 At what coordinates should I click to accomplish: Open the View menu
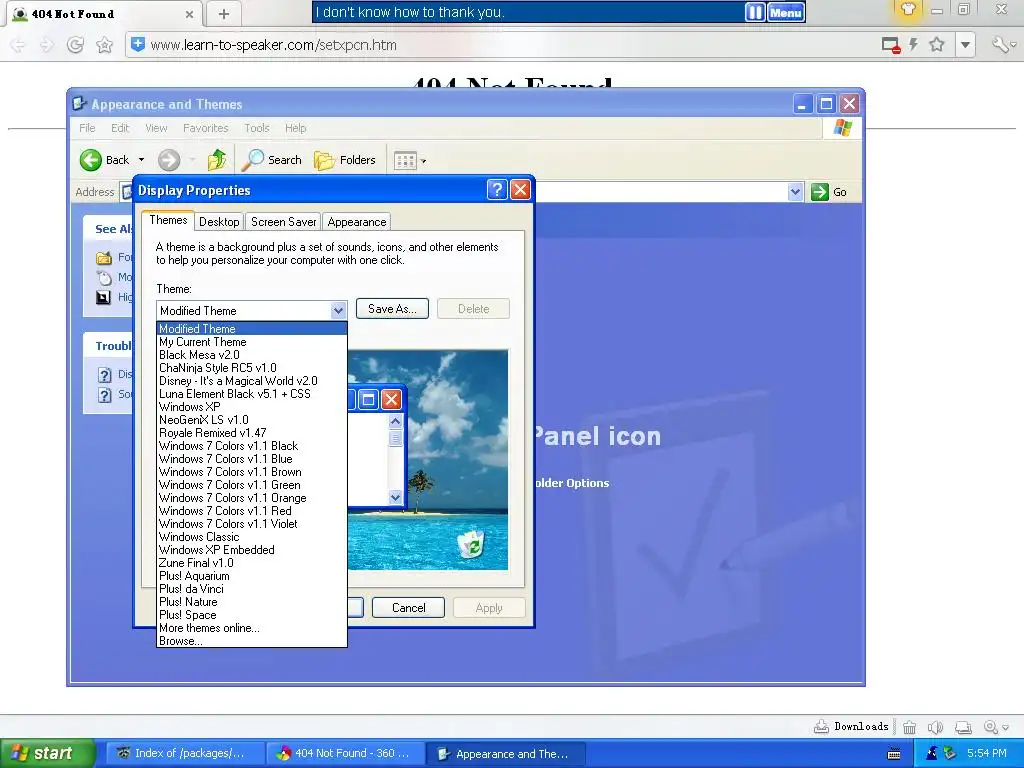tap(156, 128)
